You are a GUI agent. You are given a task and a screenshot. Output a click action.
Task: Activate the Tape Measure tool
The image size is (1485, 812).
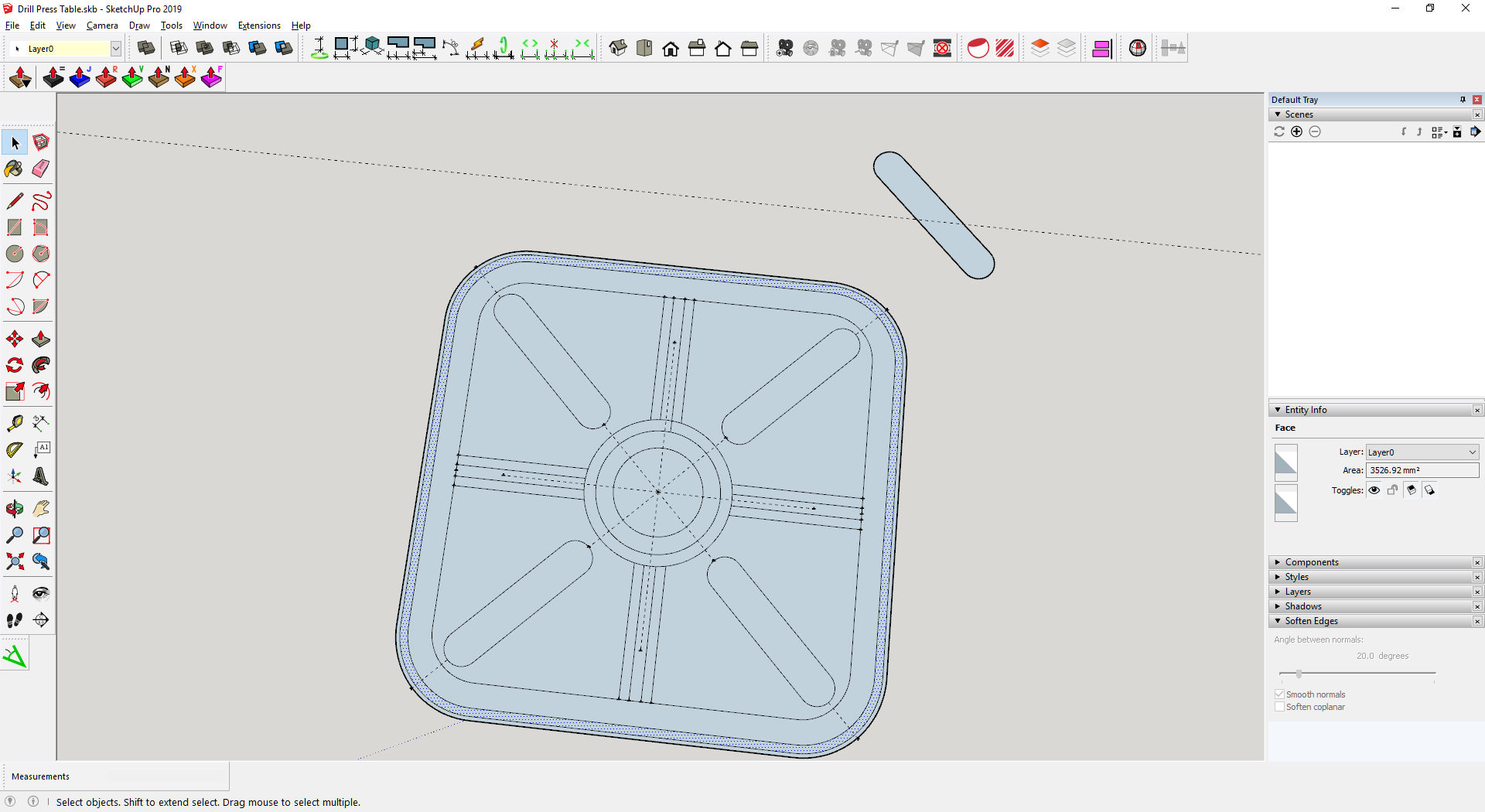tap(14, 423)
